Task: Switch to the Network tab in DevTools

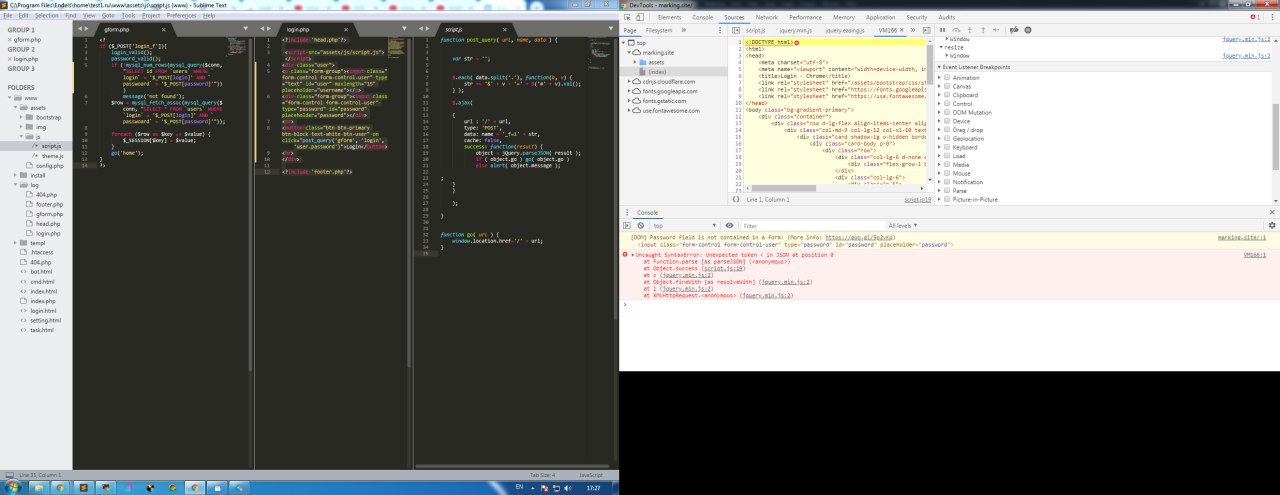Action: [x=767, y=17]
